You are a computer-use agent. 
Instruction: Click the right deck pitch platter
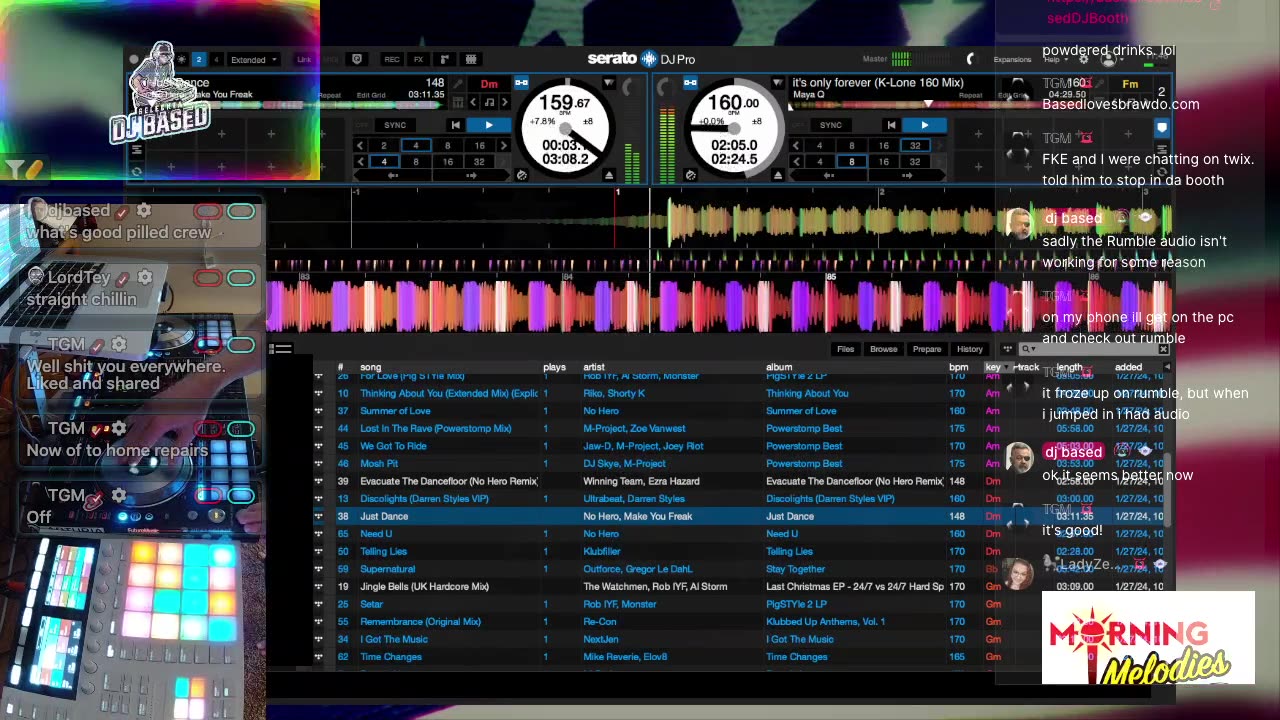[734, 131]
